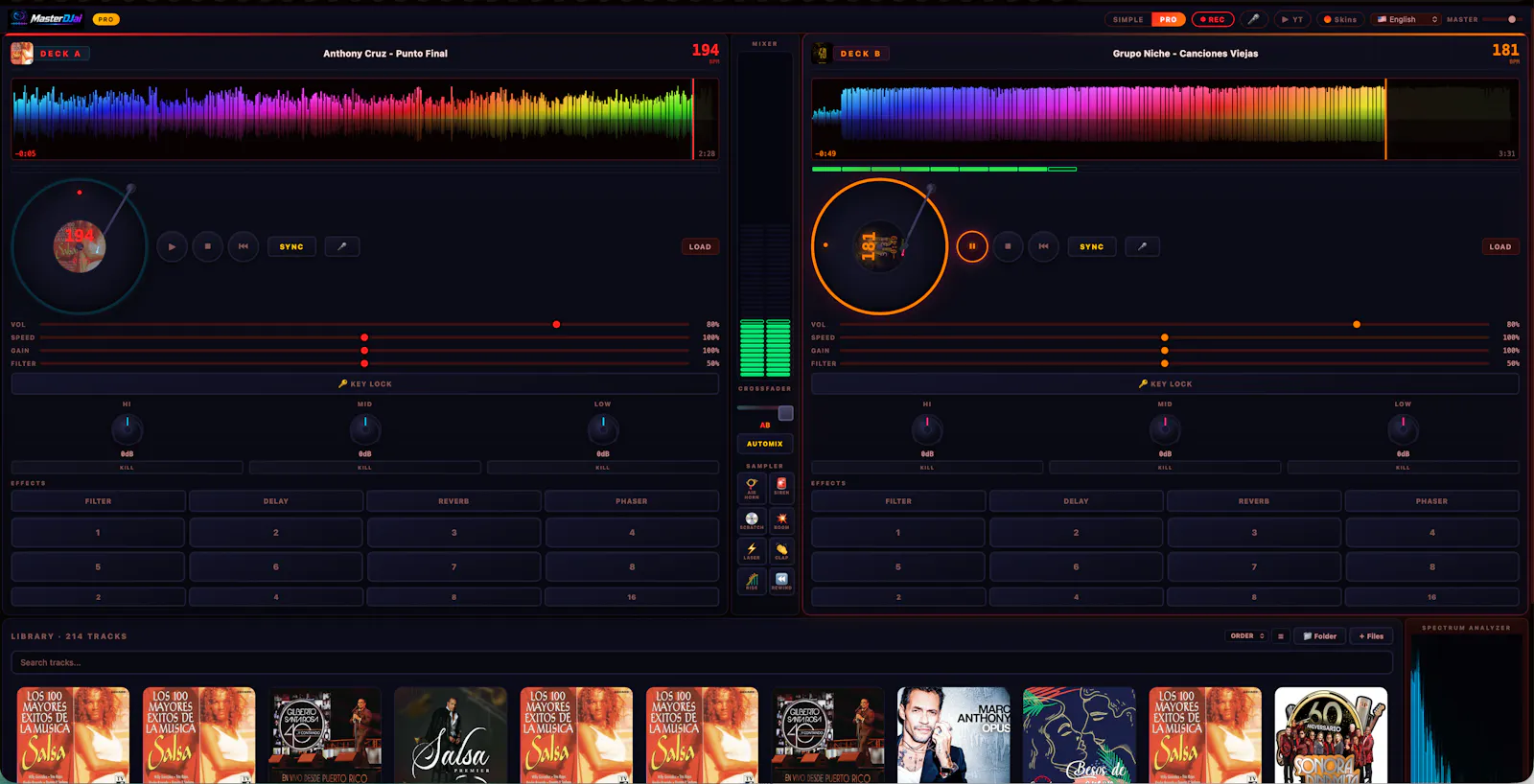Image resolution: width=1534 pixels, height=784 pixels.
Task: Adjust the MASTER volume slider
Action: 1502,19
